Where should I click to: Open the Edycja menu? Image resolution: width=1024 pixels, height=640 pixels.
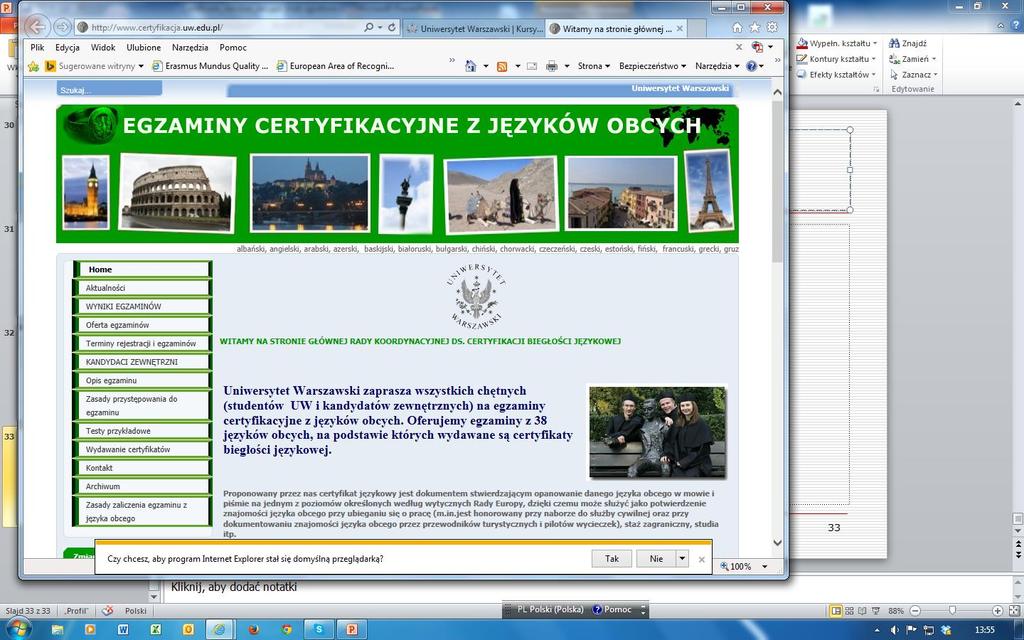click(x=67, y=47)
